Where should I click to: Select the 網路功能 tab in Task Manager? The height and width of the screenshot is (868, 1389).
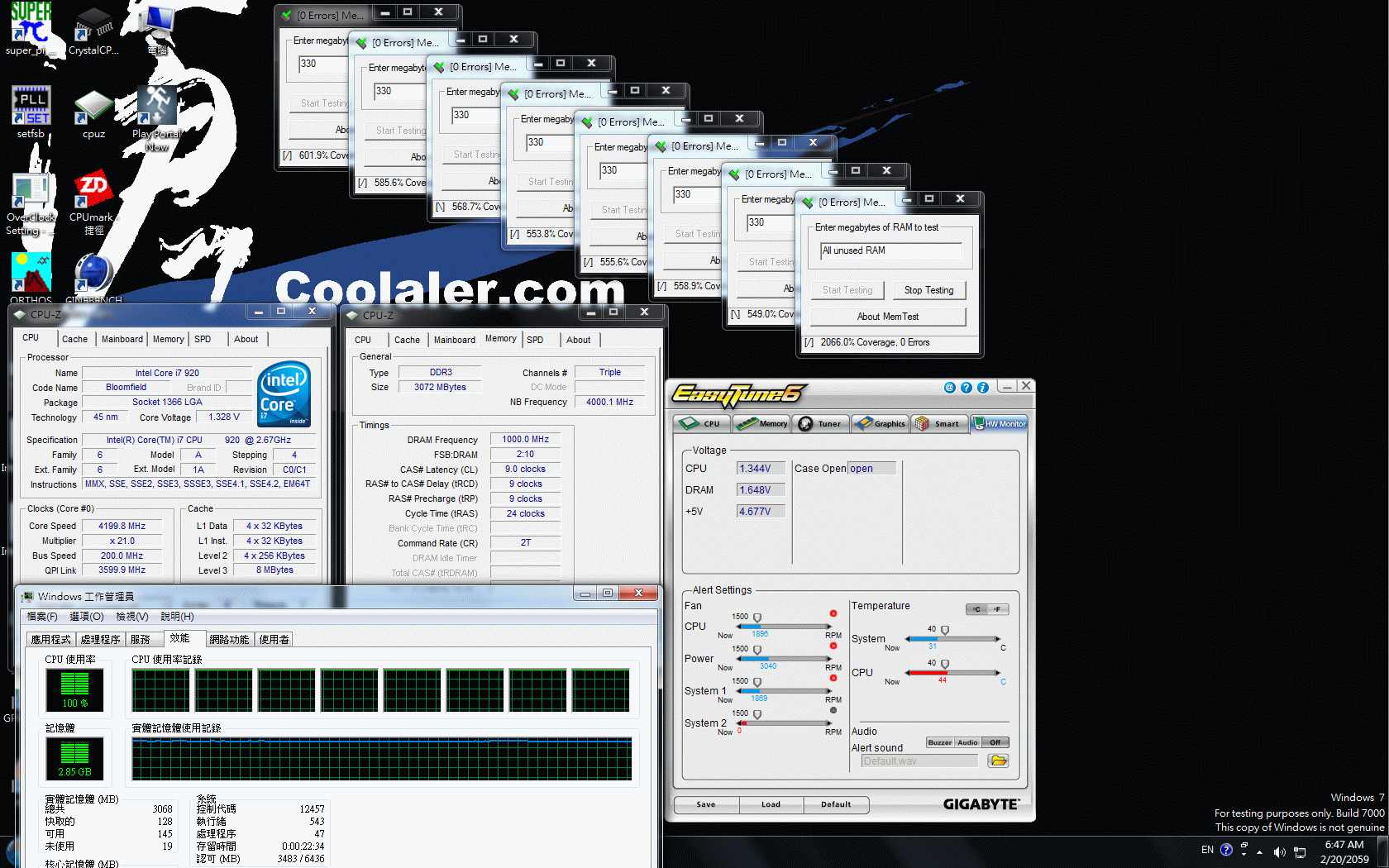point(229,639)
